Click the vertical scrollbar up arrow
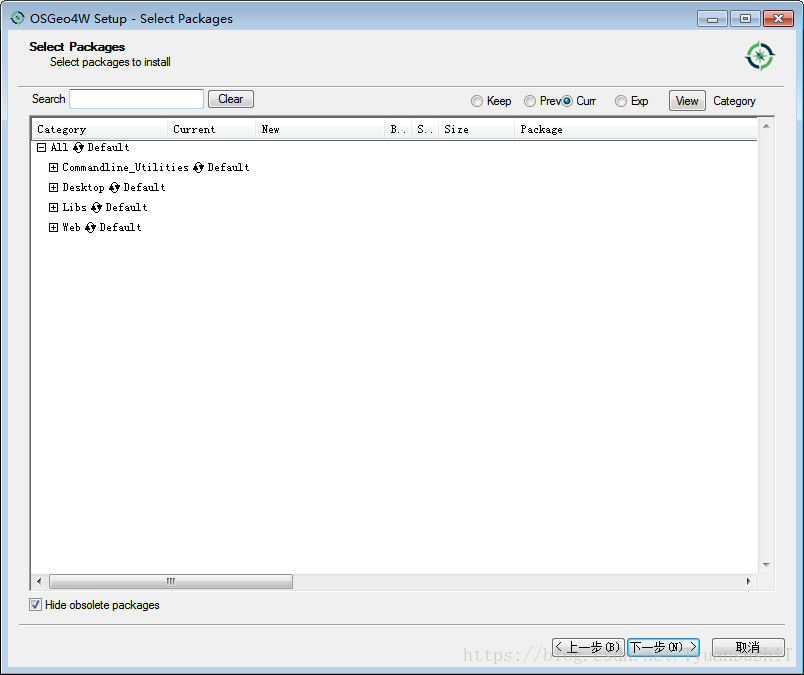804x675 pixels. click(766, 127)
